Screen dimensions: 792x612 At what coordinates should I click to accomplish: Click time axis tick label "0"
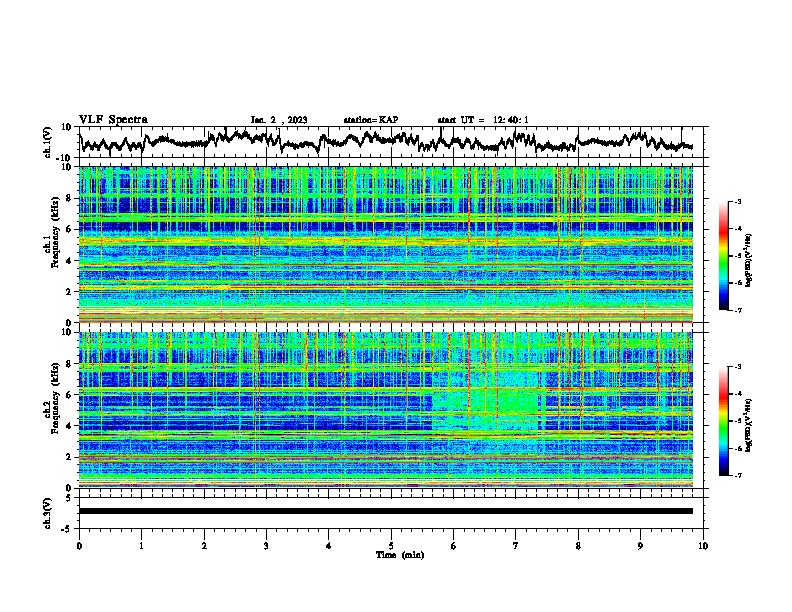(79, 546)
